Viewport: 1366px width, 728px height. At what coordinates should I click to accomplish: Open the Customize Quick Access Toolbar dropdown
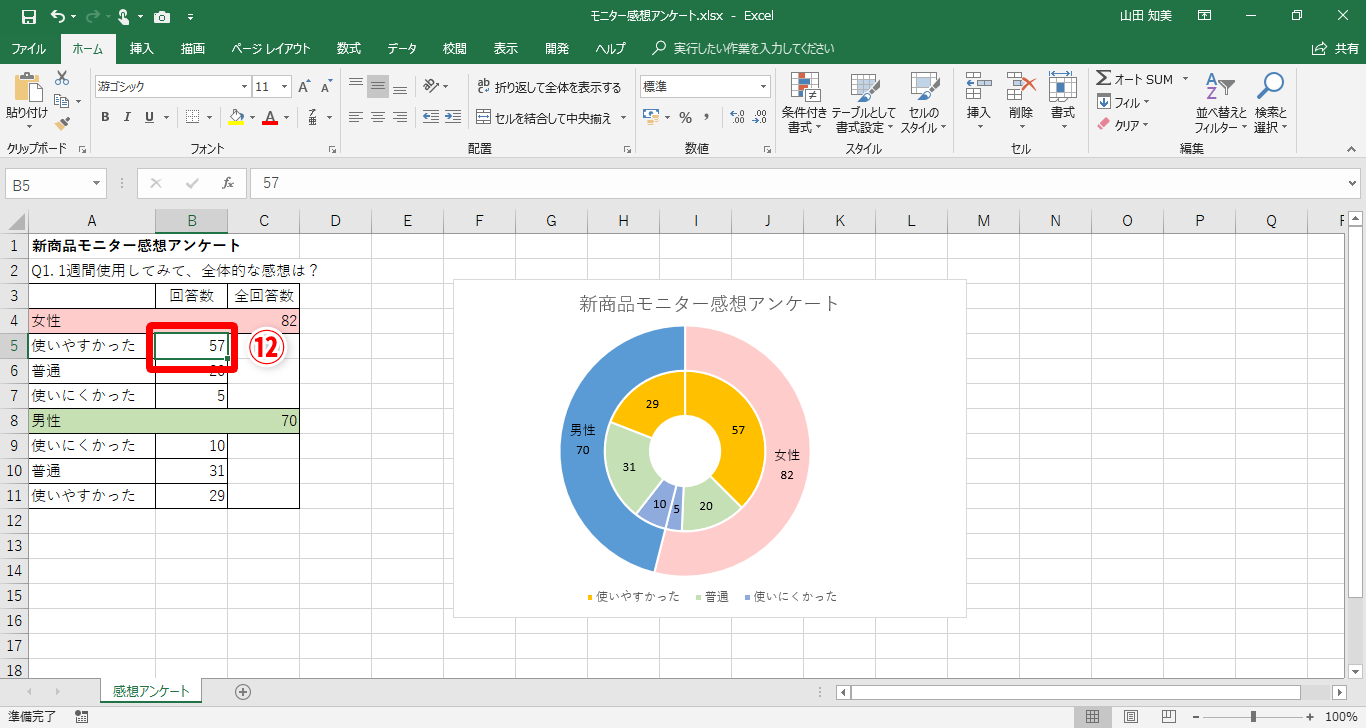[x=191, y=16]
